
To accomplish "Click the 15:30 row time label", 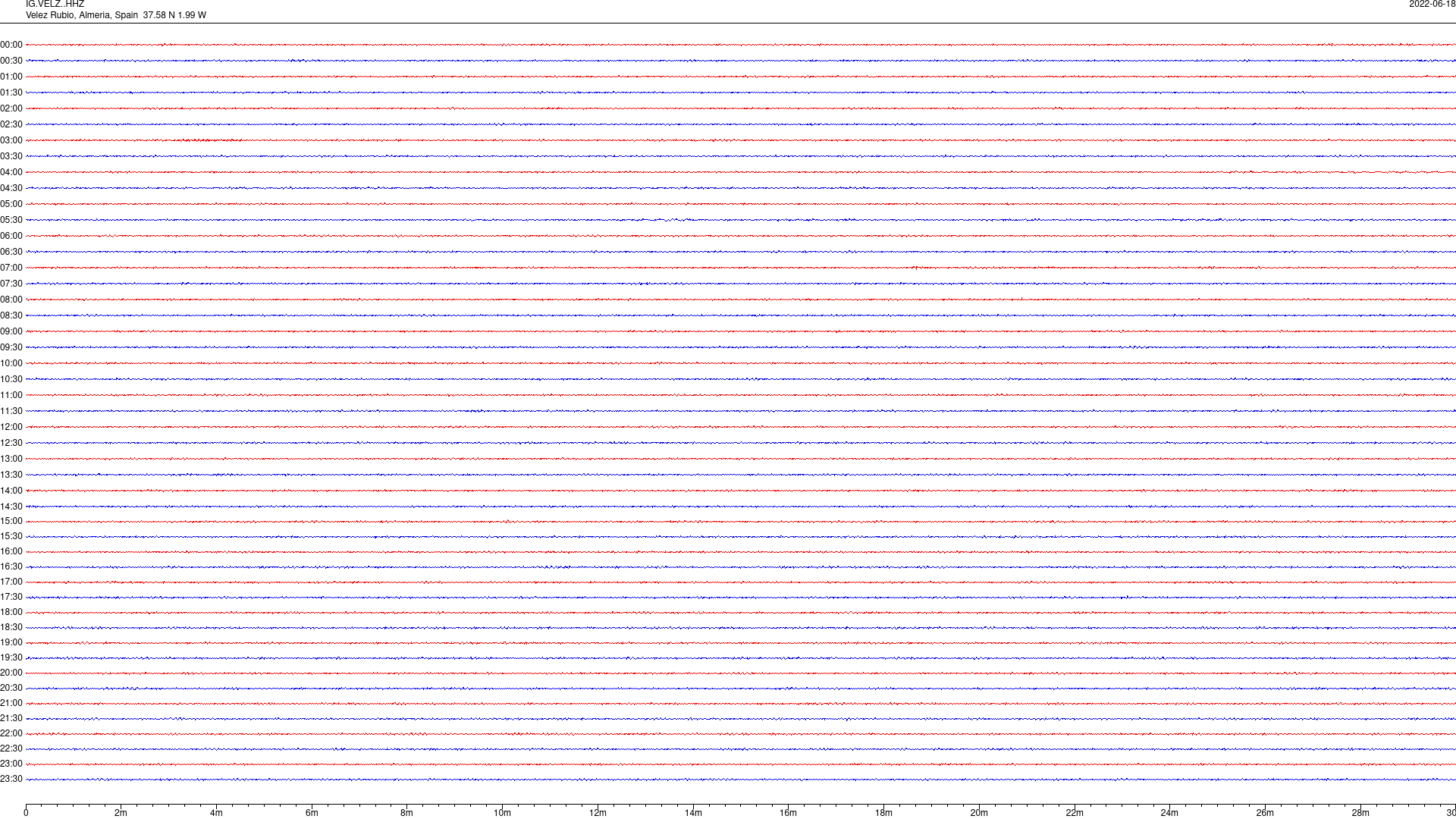I will [11, 536].
